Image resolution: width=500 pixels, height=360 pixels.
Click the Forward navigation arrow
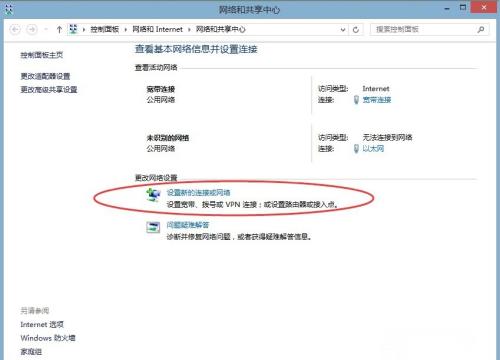point(32,30)
